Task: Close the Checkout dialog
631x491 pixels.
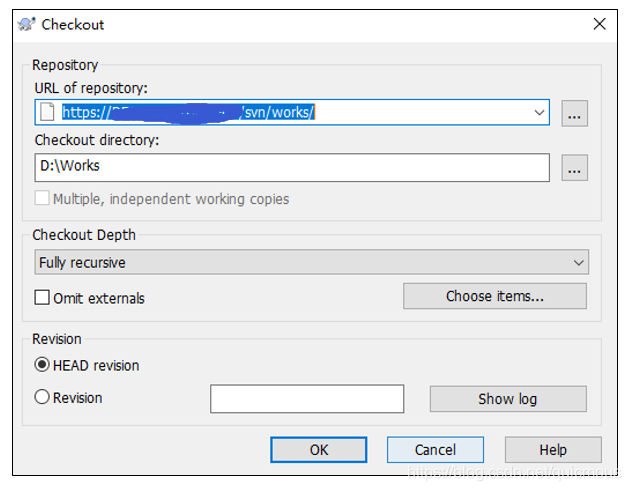Action: (599, 24)
